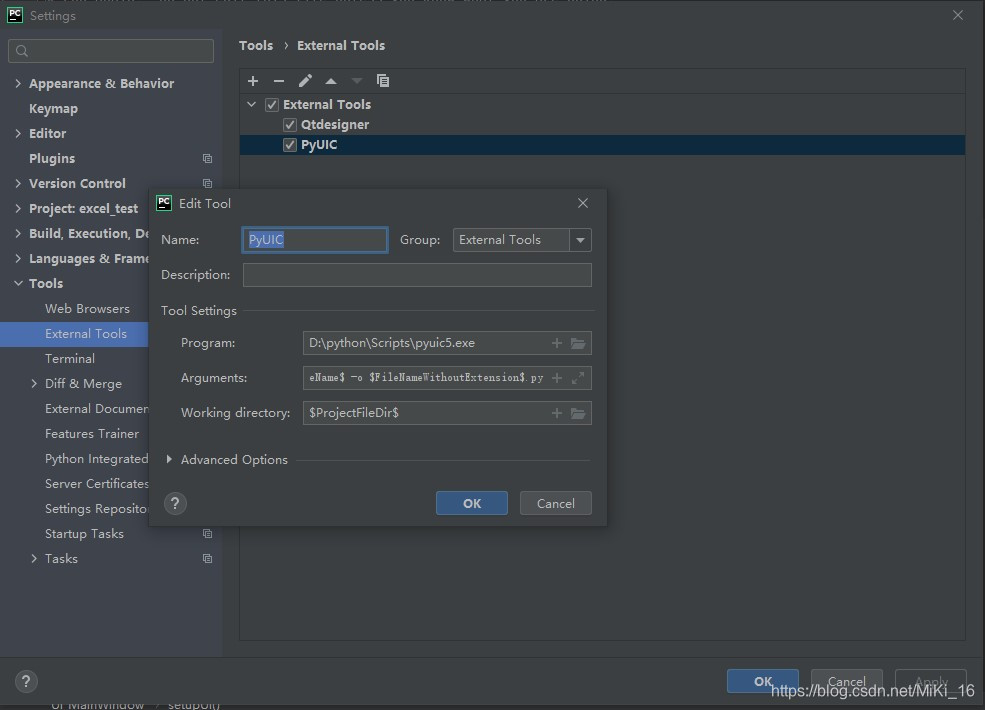Click the remove tool minus icon
The height and width of the screenshot is (710, 985).
coord(279,81)
